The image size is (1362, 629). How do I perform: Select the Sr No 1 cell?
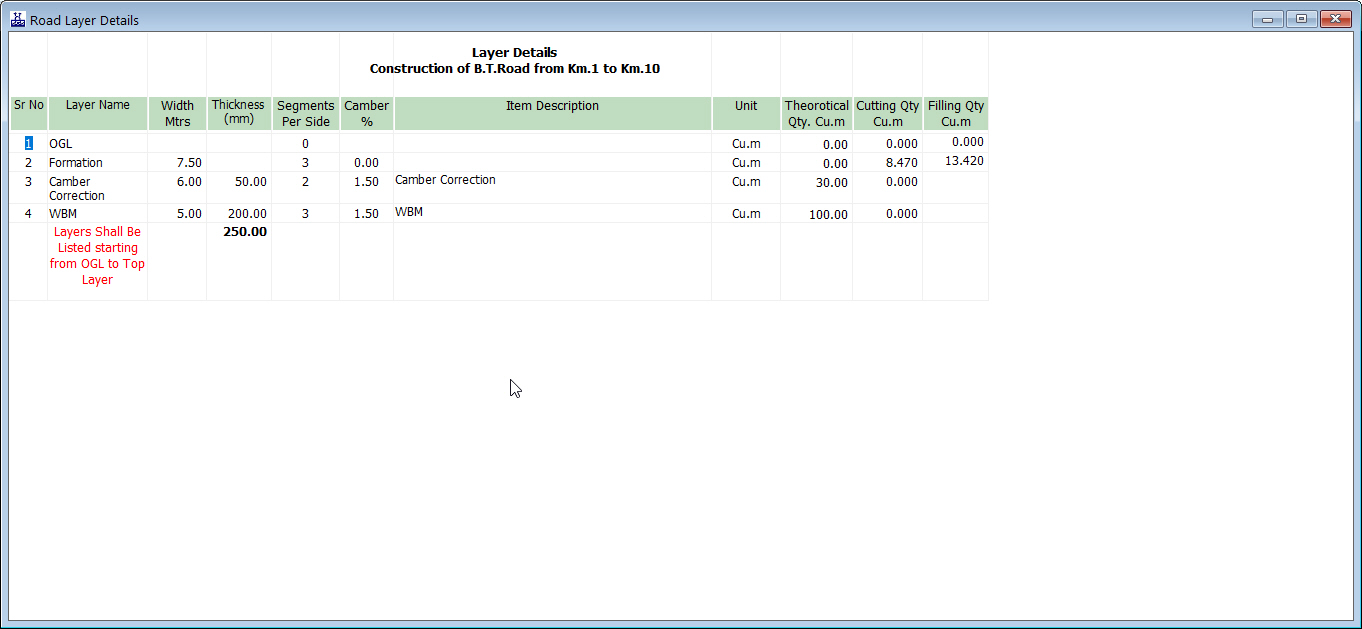[x=29, y=143]
